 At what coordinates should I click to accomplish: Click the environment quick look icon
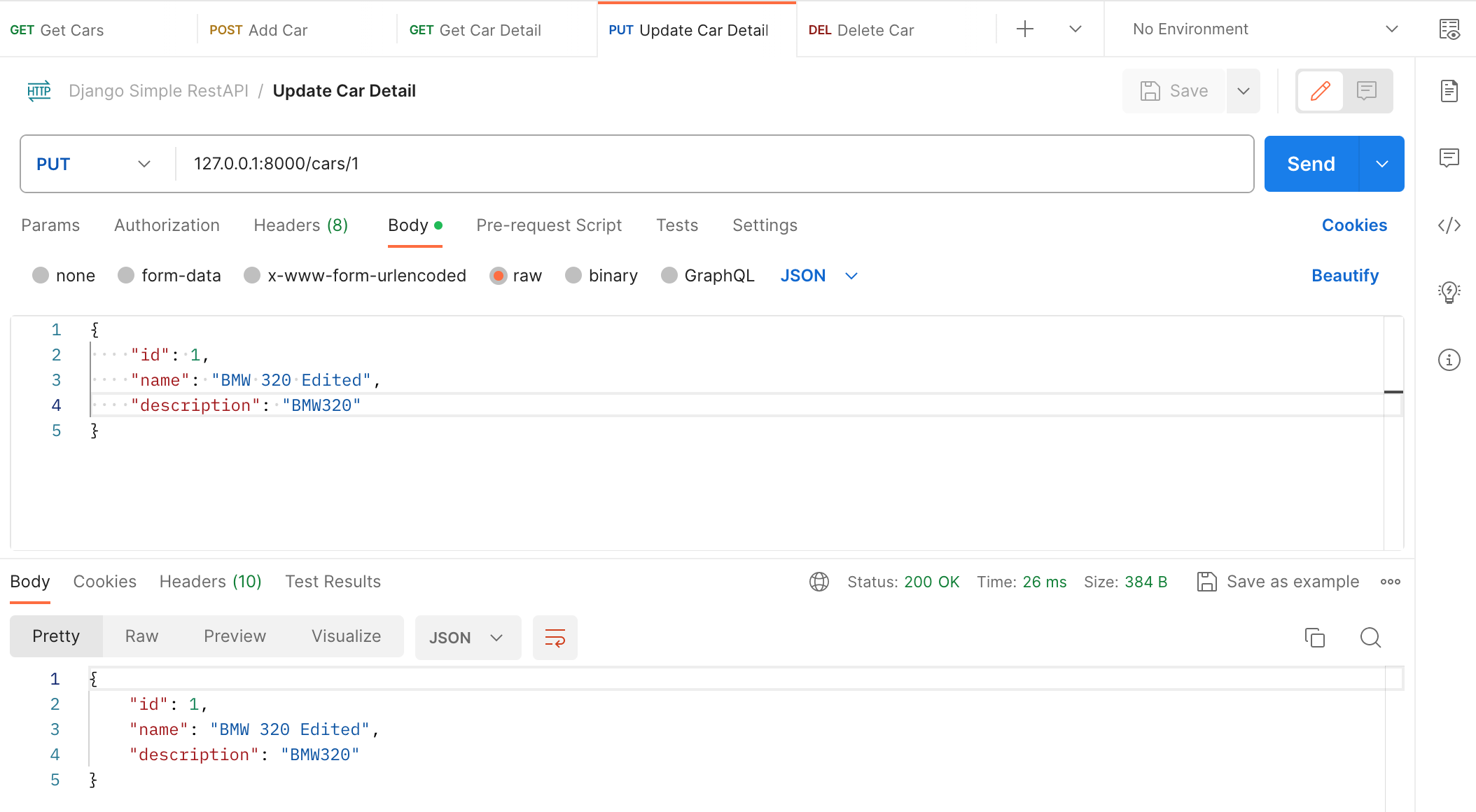1449,29
